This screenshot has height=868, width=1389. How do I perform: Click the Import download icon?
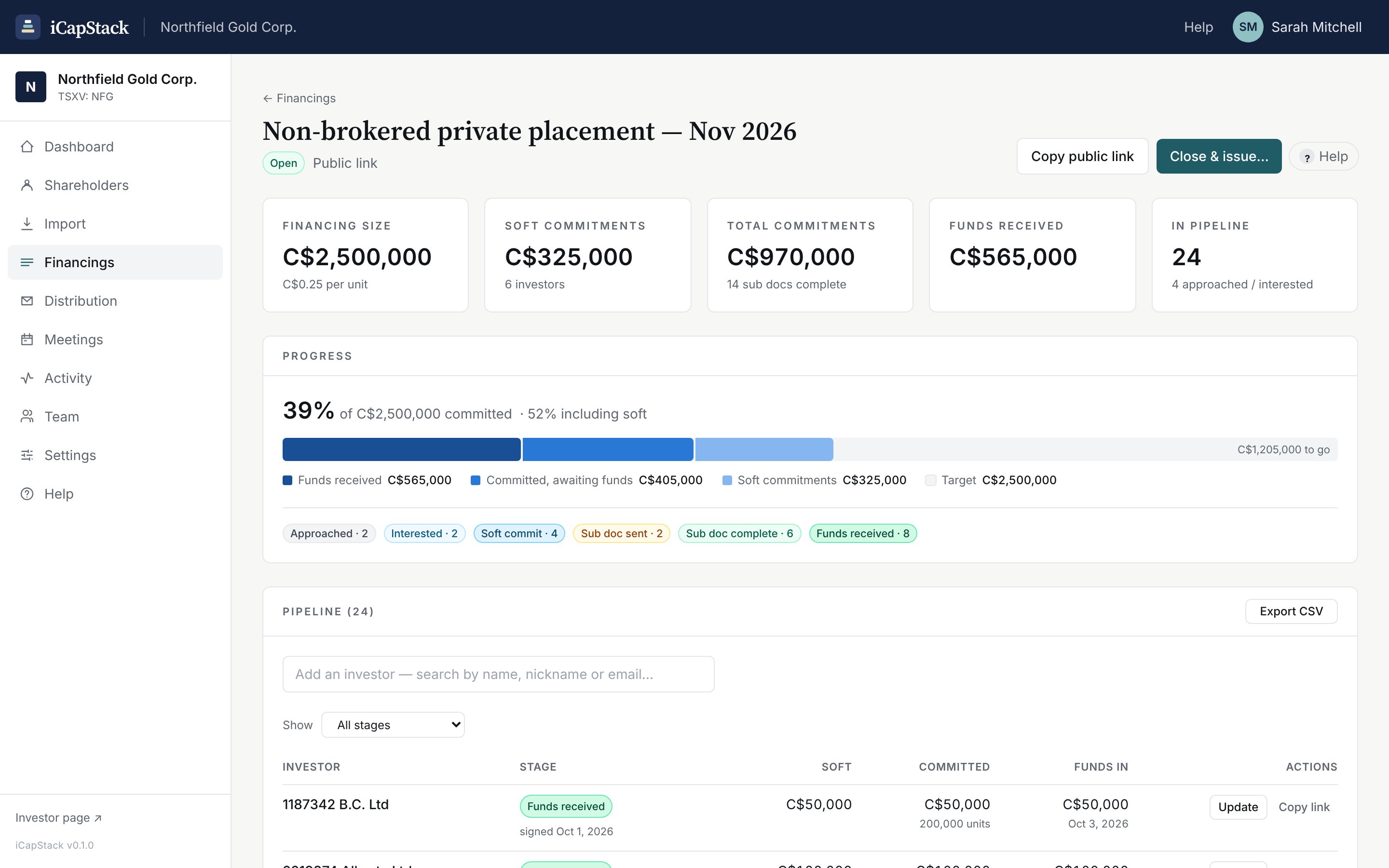click(x=27, y=223)
